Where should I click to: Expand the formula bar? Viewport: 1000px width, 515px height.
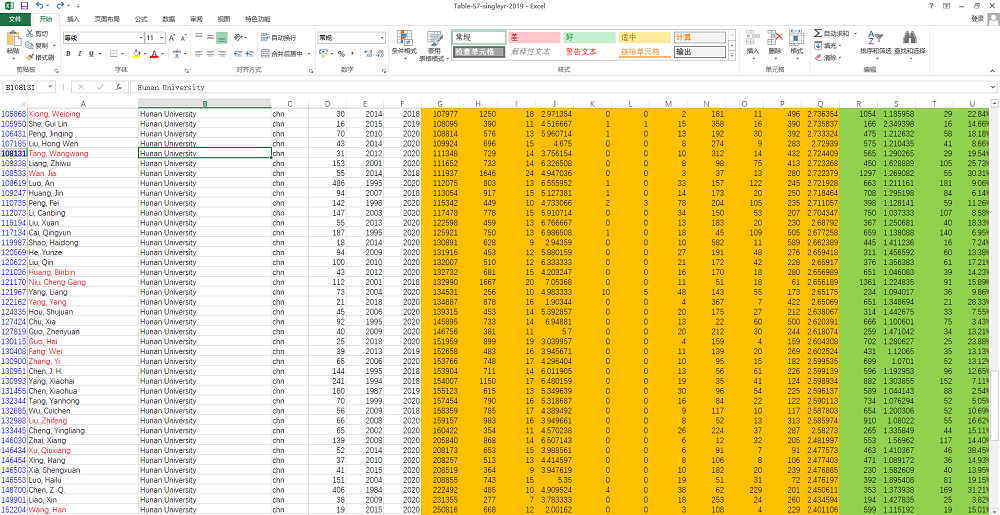(x=993, y=87)
